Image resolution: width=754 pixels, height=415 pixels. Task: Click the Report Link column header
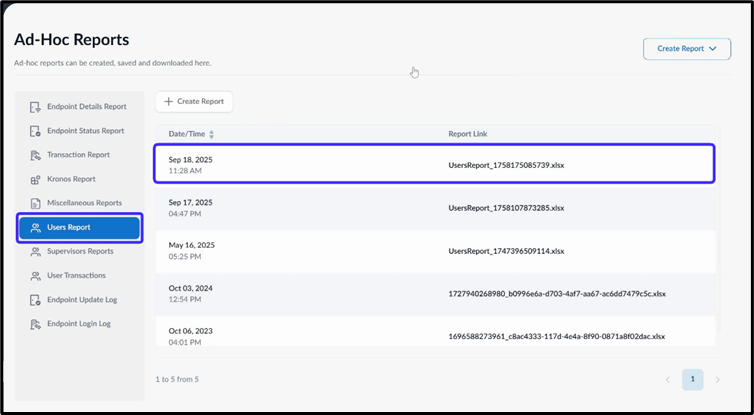(x=468, y=134)
